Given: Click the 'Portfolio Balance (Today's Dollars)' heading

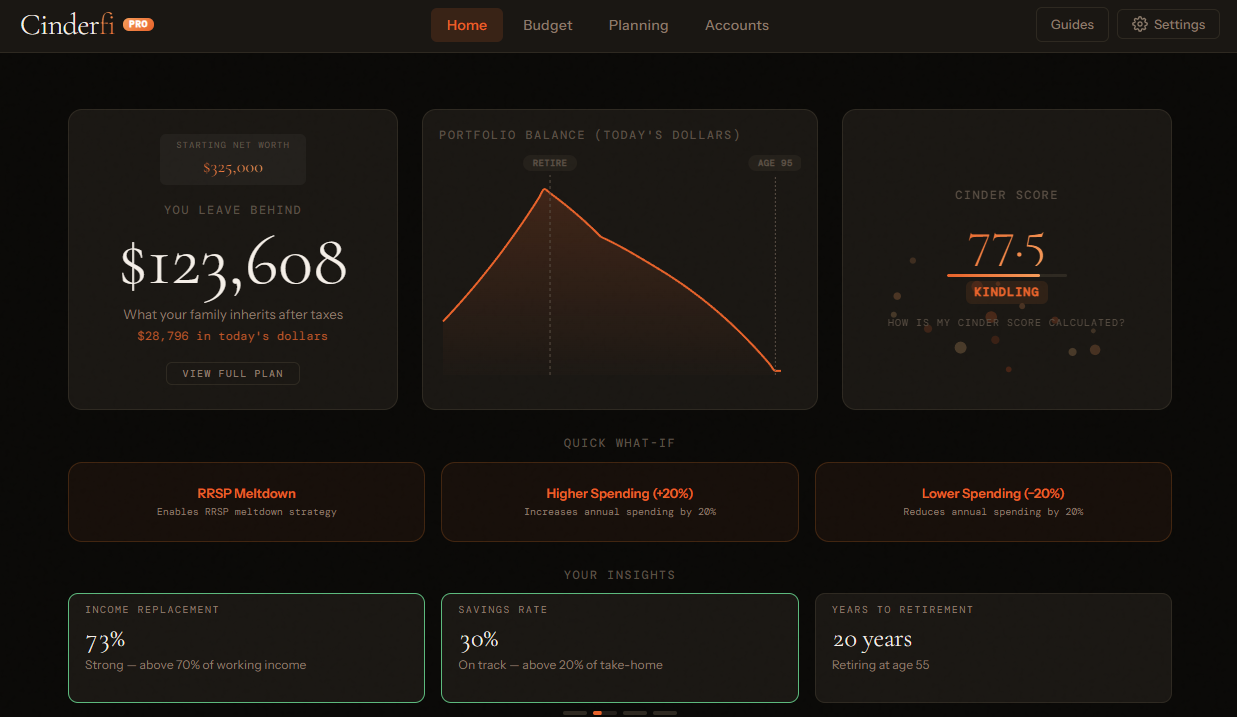Looking at the screenshot, I should coord(590,135).
